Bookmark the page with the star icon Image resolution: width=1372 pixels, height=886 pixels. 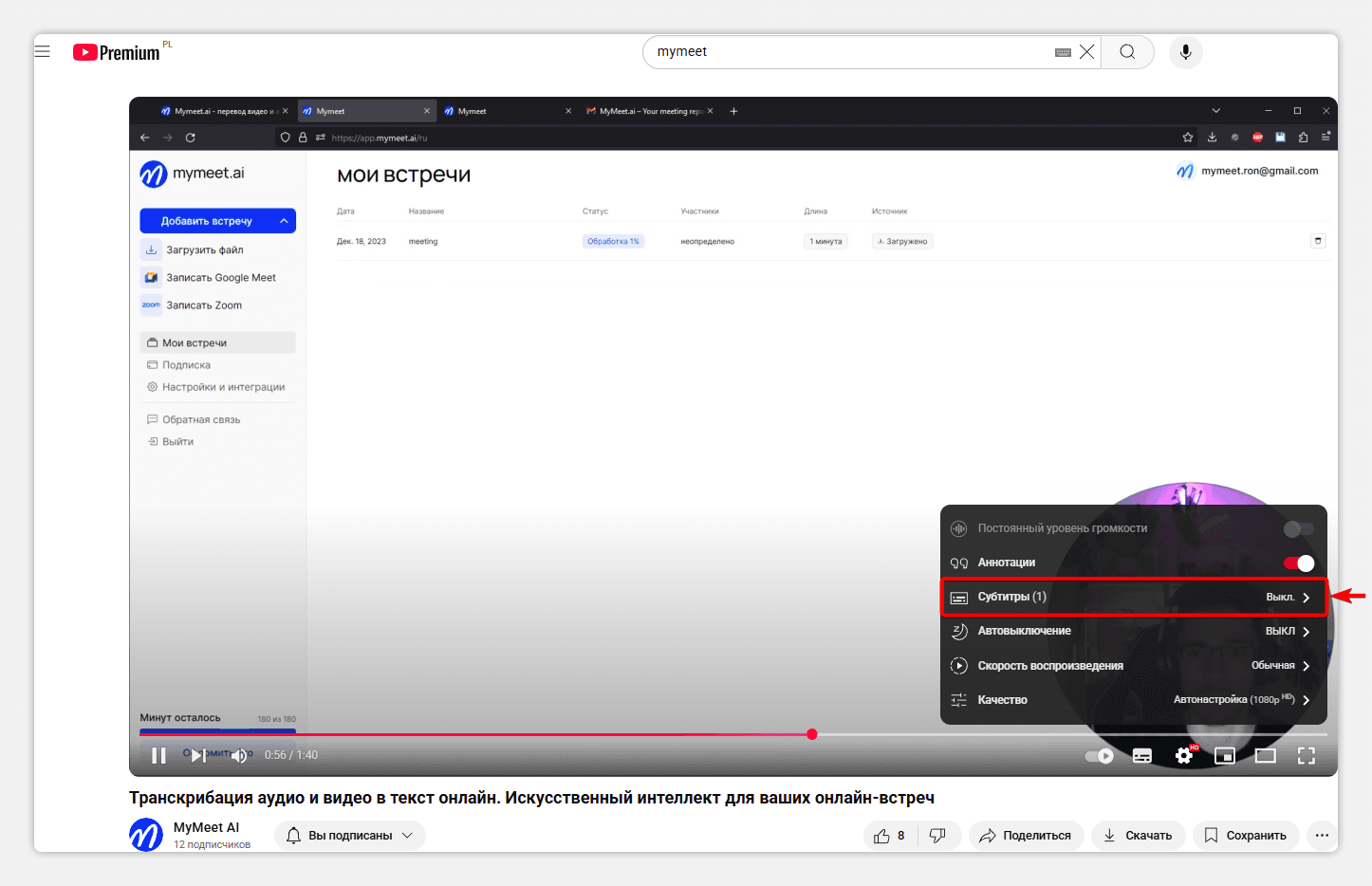tap(1188, 138)
